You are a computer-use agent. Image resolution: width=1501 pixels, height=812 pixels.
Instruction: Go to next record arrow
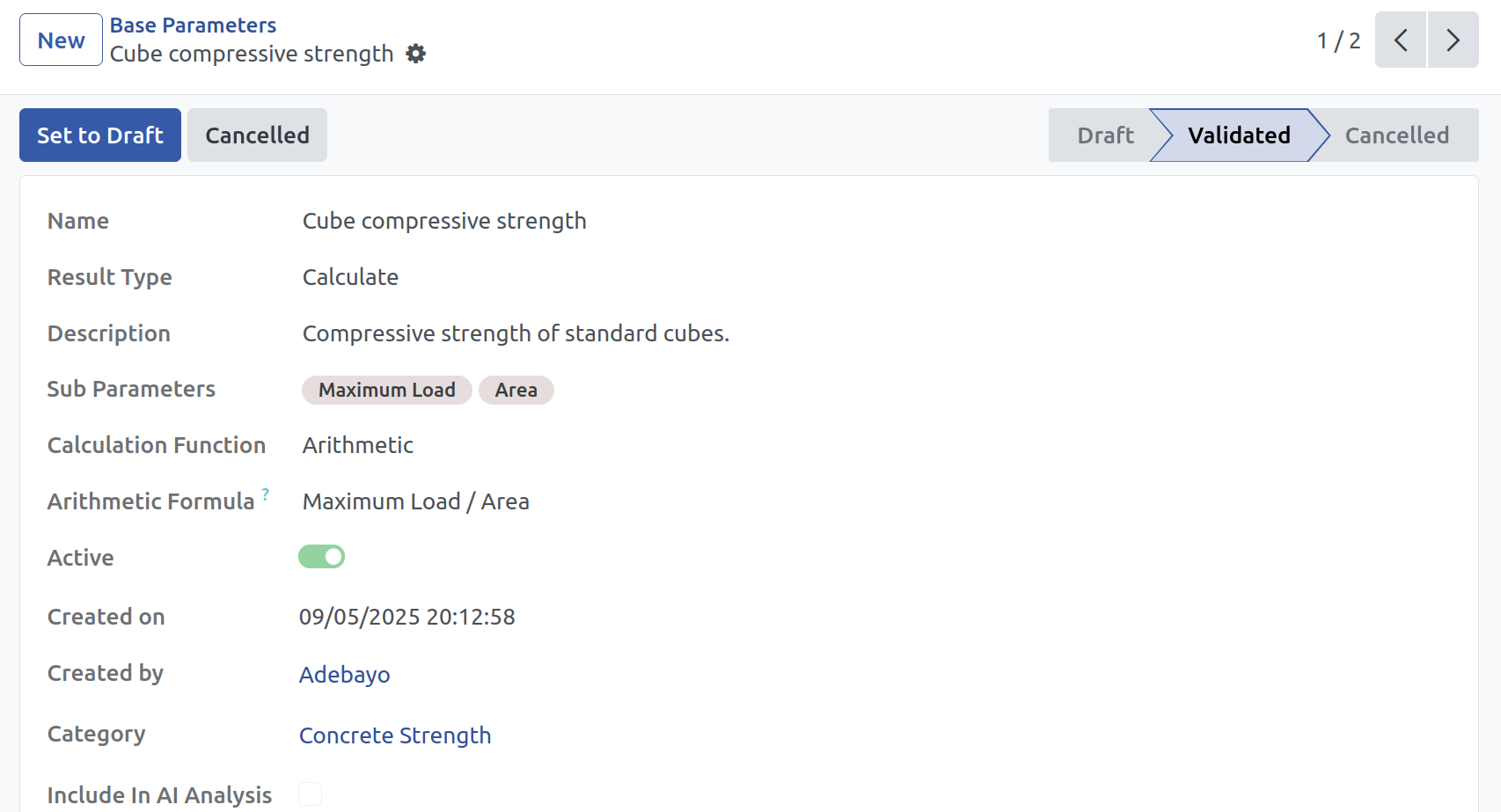tap(1453, 40)
